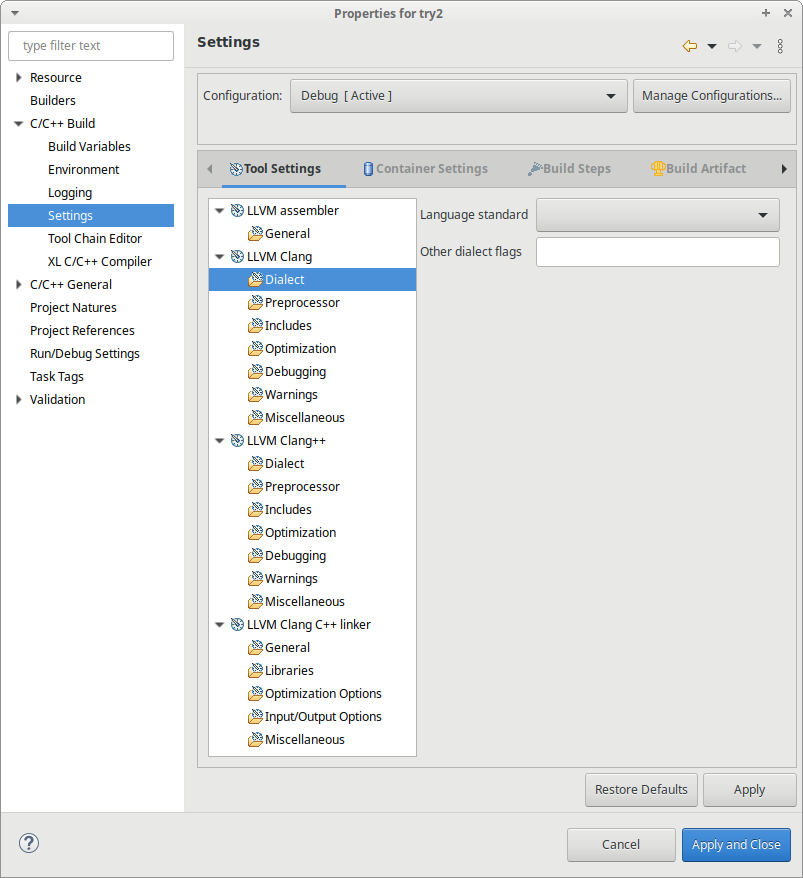803x878 pixels.
Task: Click the LLVM Clang tool icon
Action: pyautogui.click(x=237, y=256)
